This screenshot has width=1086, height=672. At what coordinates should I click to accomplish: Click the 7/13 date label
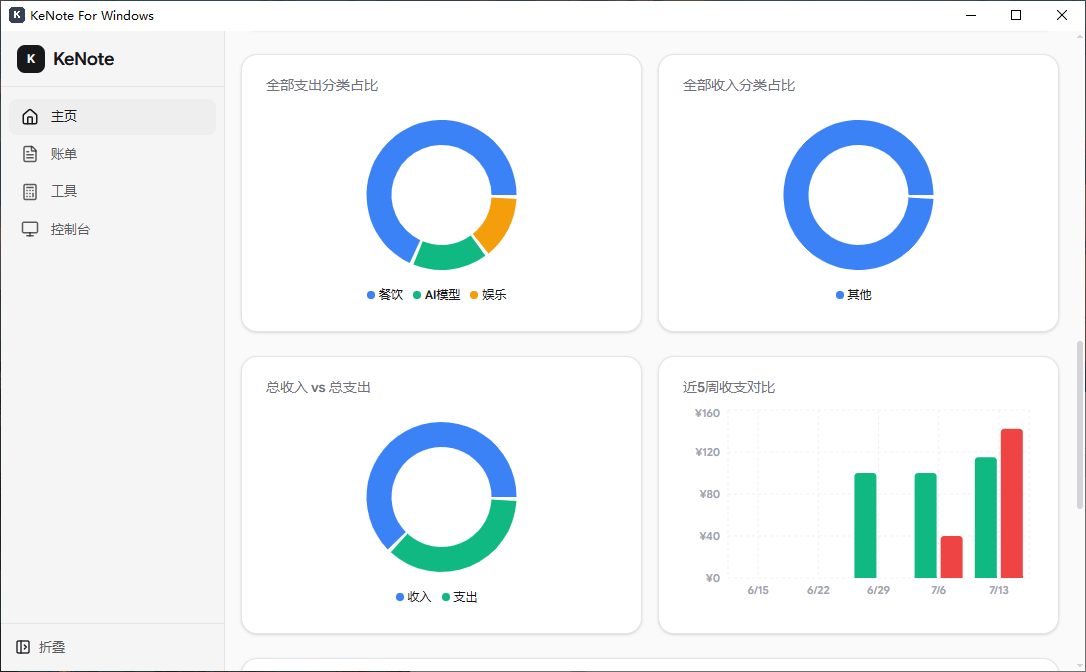[999, 590]
